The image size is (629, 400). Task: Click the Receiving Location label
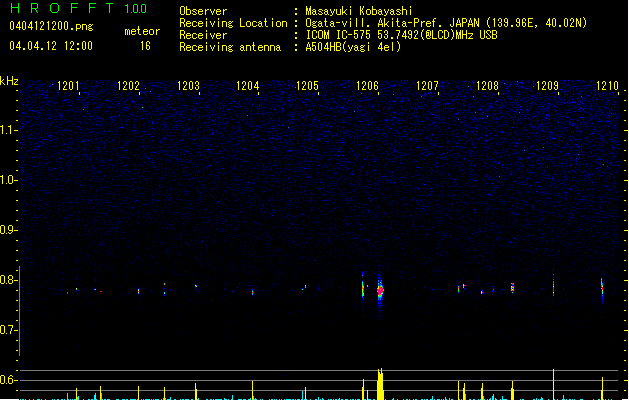(233, 23)
